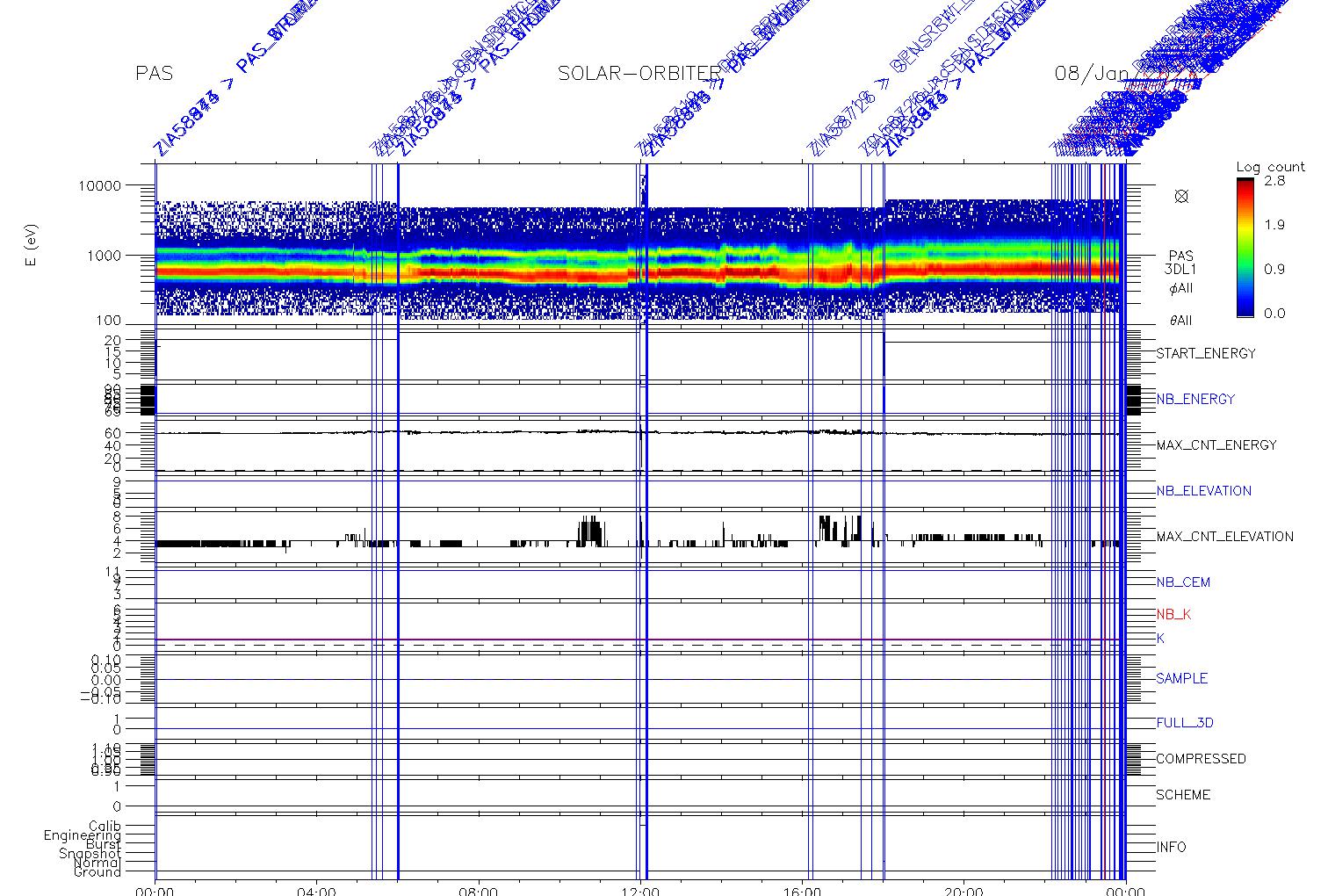The image size is (1328, 896).
Task: Click the Ground mode label
Action: tap(97, 872)
